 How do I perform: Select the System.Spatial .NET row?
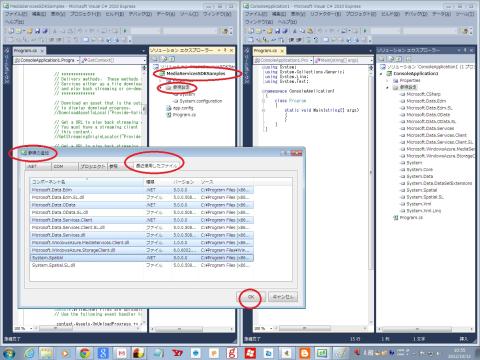(142, 258)
